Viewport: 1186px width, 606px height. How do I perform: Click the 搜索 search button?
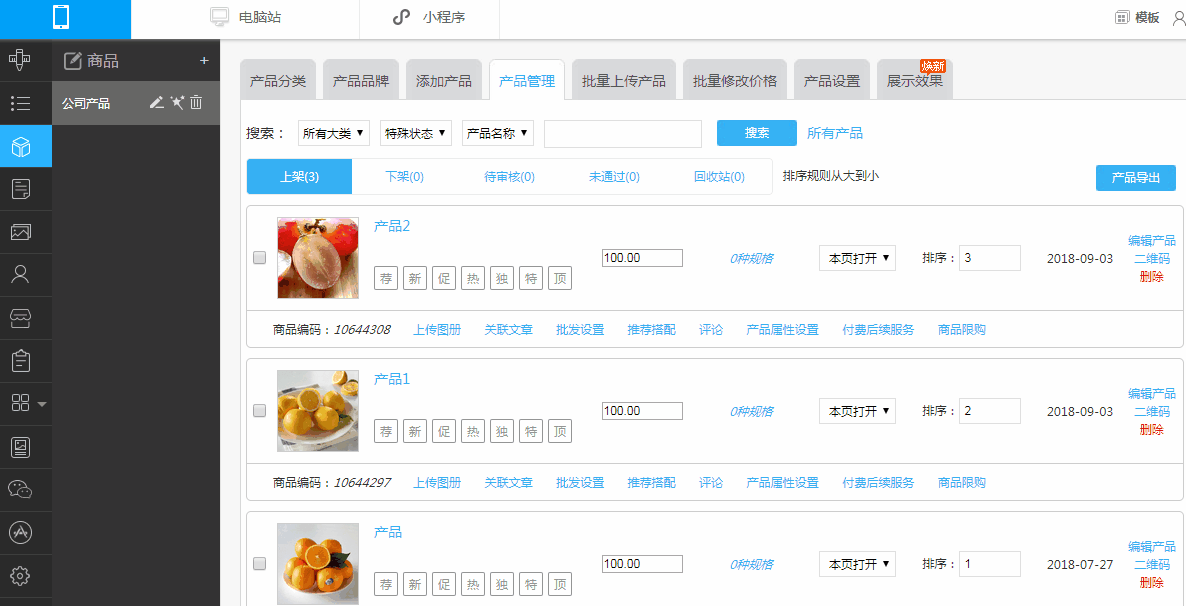(756, 133)
